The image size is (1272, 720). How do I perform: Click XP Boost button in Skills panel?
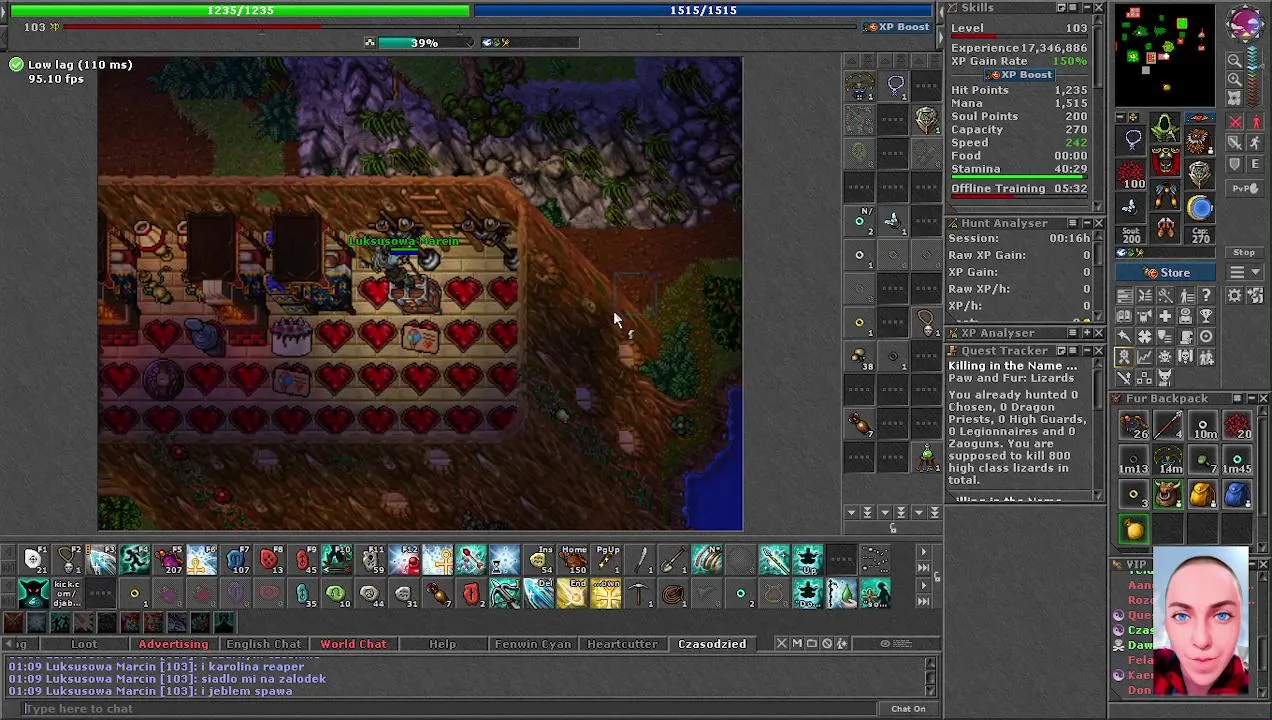click(x=1018, y=75)
